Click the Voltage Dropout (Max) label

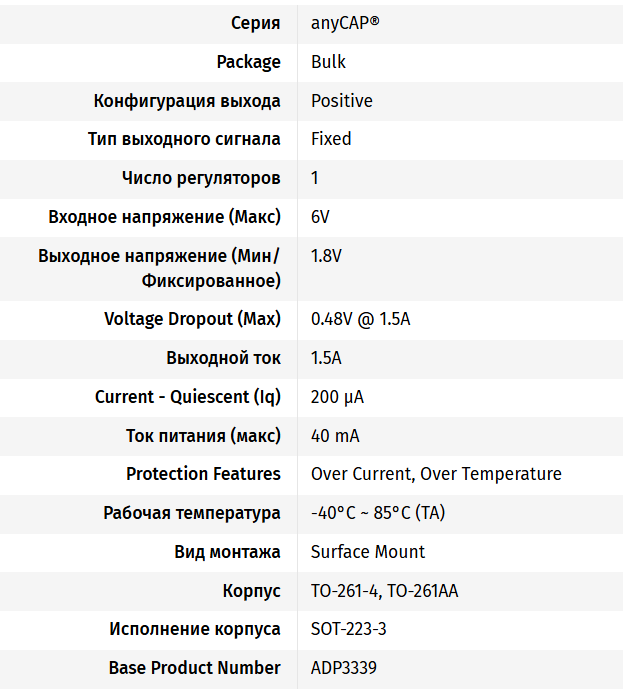click(x=192, y=319)
